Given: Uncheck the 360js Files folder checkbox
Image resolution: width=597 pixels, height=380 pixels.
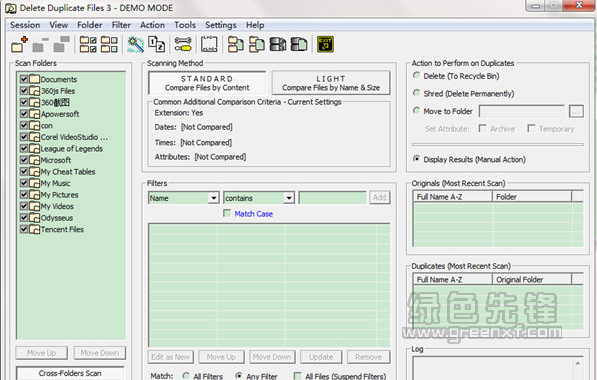Looking at the screenshot, I should tap(24, 91).
